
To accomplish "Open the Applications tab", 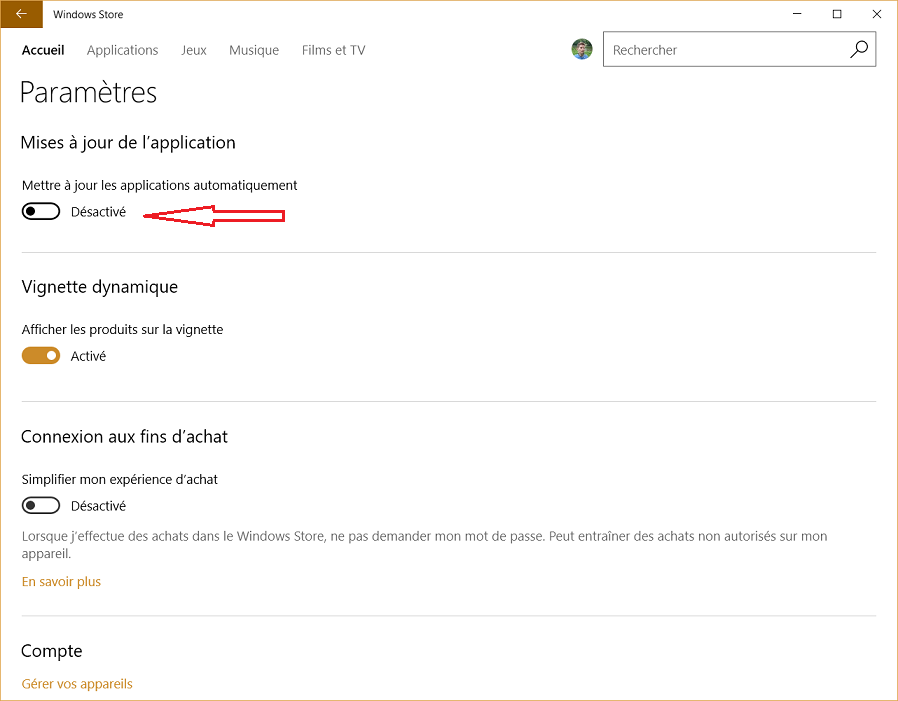I will [123, 50].
